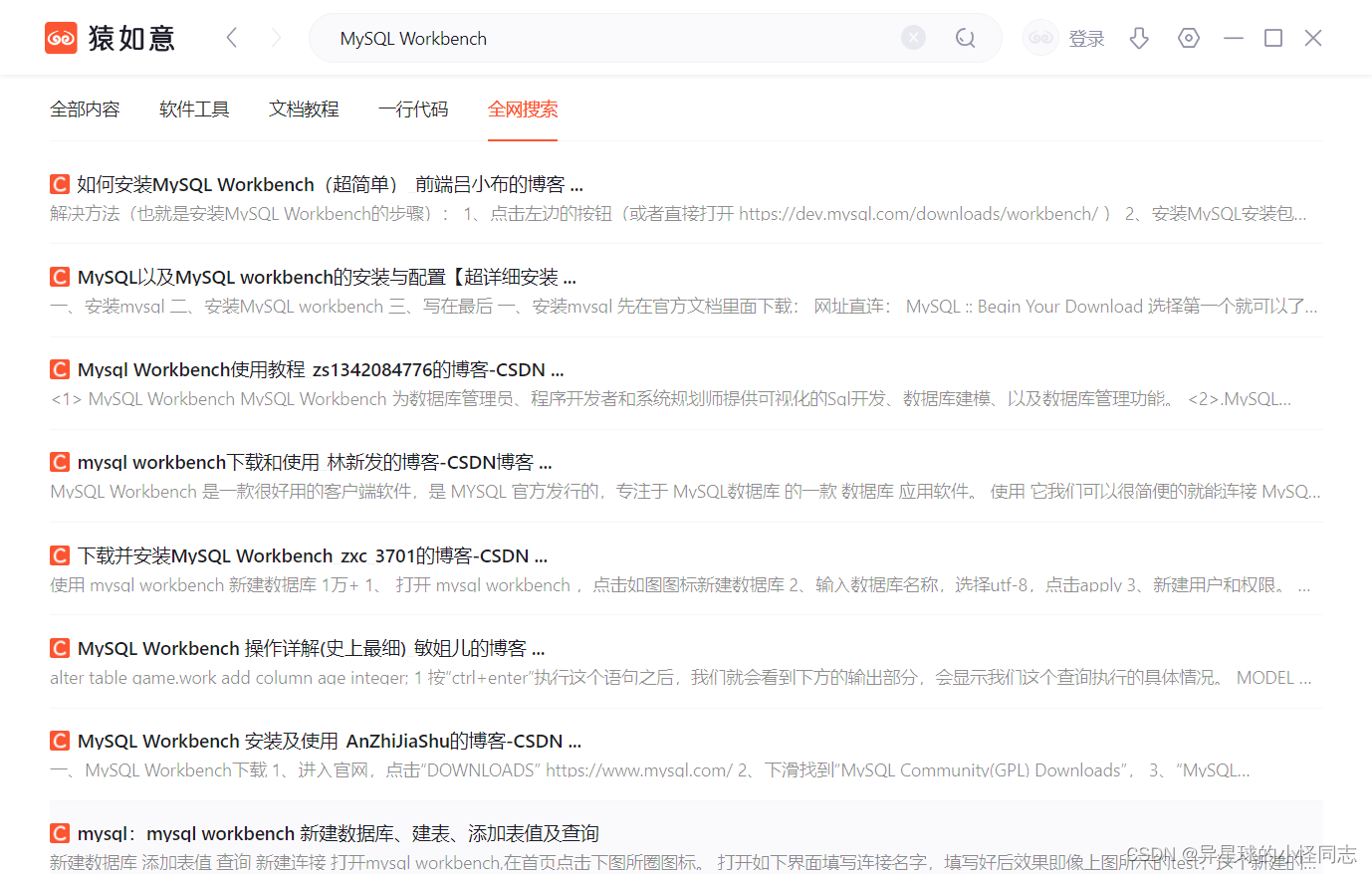1372x874 pixels.
Task: Select the 全网搜索 tab
Action: [x=523, y=109]
